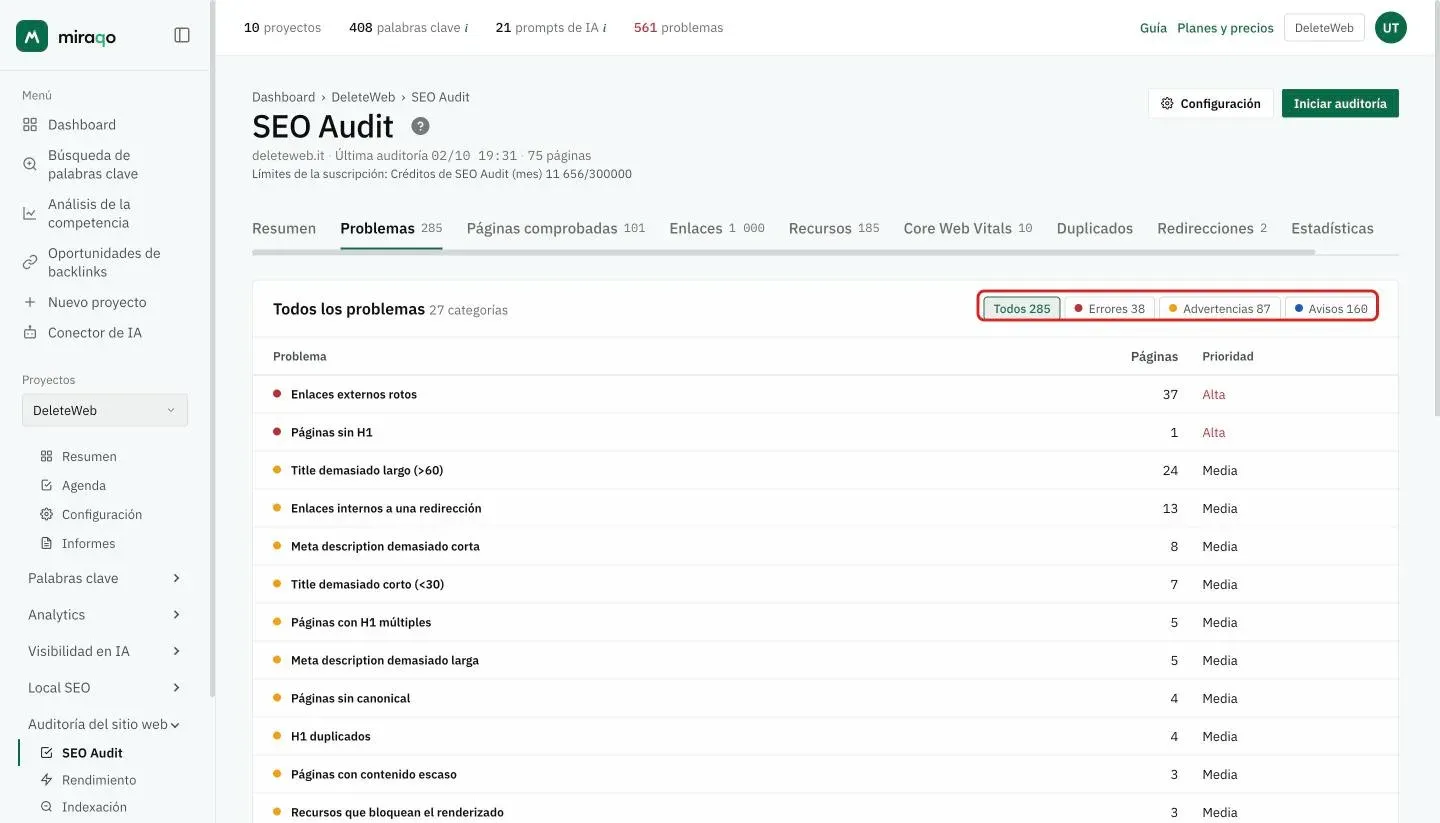Filter problems by Advertencias 87
The image size is (1440, 823).
coord(1219,308)
